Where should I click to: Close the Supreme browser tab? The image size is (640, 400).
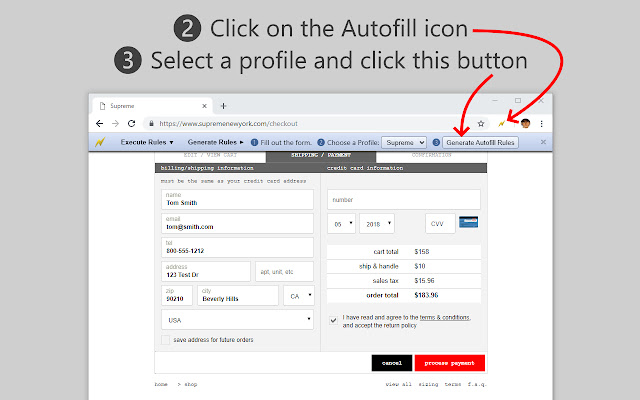coord(204,106)
